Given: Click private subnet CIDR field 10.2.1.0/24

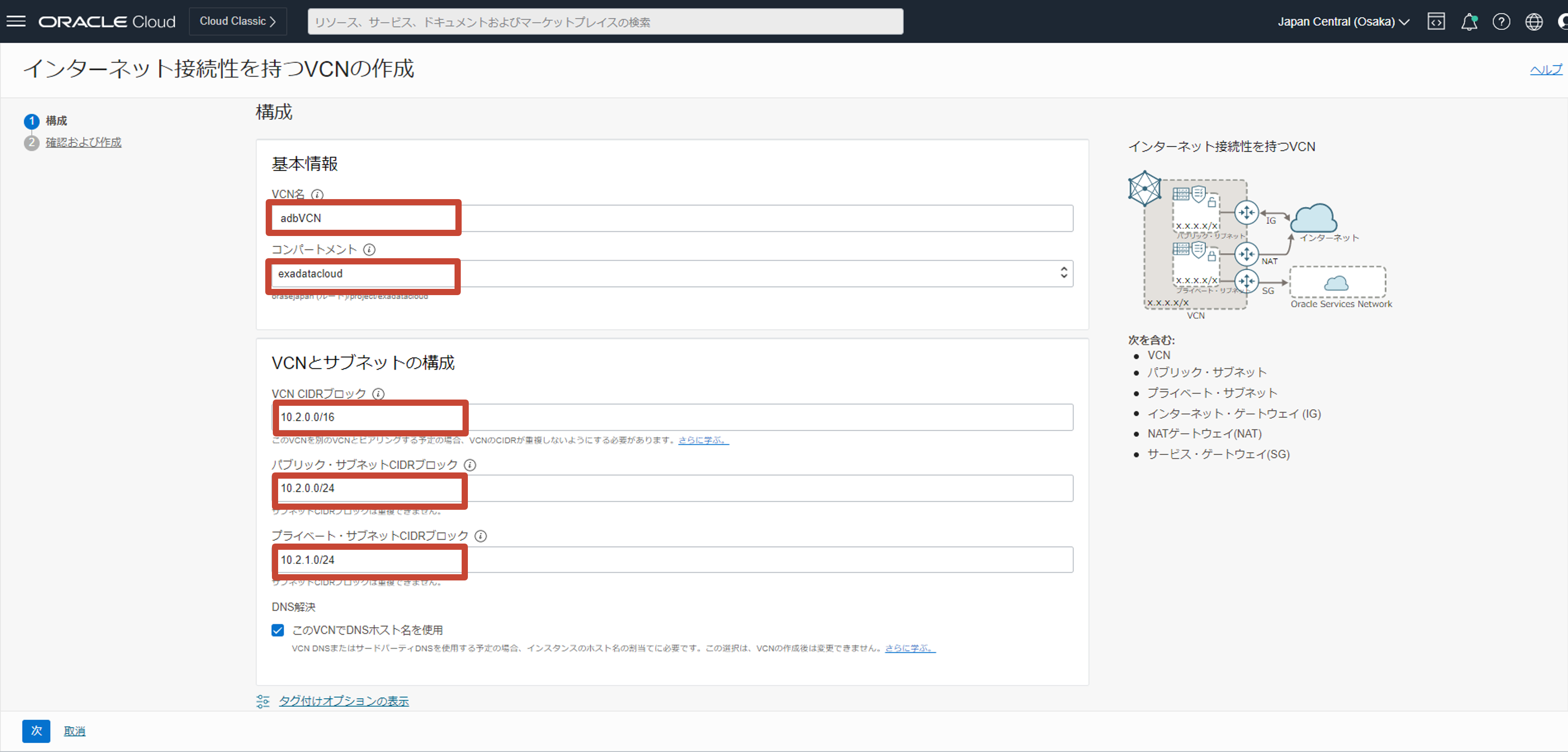Looking at the screenshot, I should coord(672,560).
